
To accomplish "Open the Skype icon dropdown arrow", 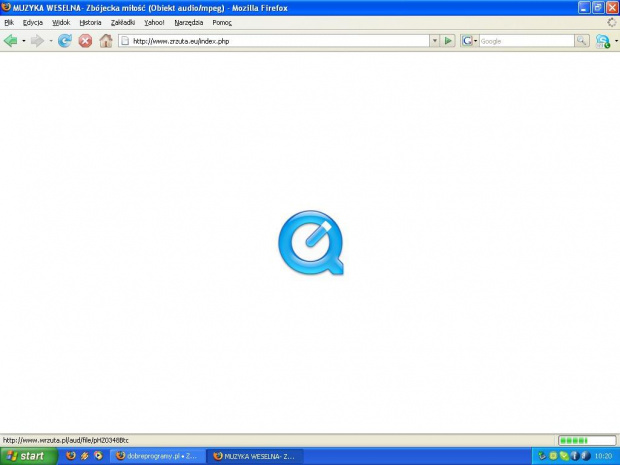I will tap(616, 41).
